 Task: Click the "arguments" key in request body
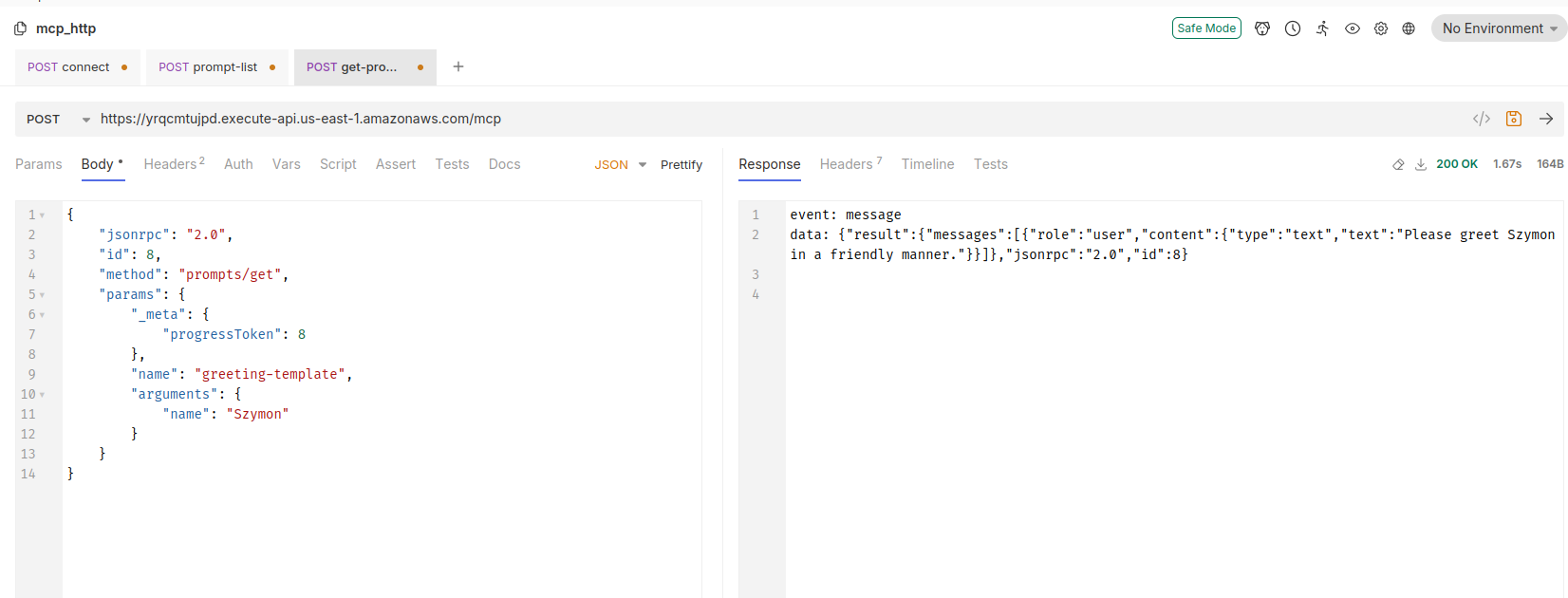coord(175,395)
